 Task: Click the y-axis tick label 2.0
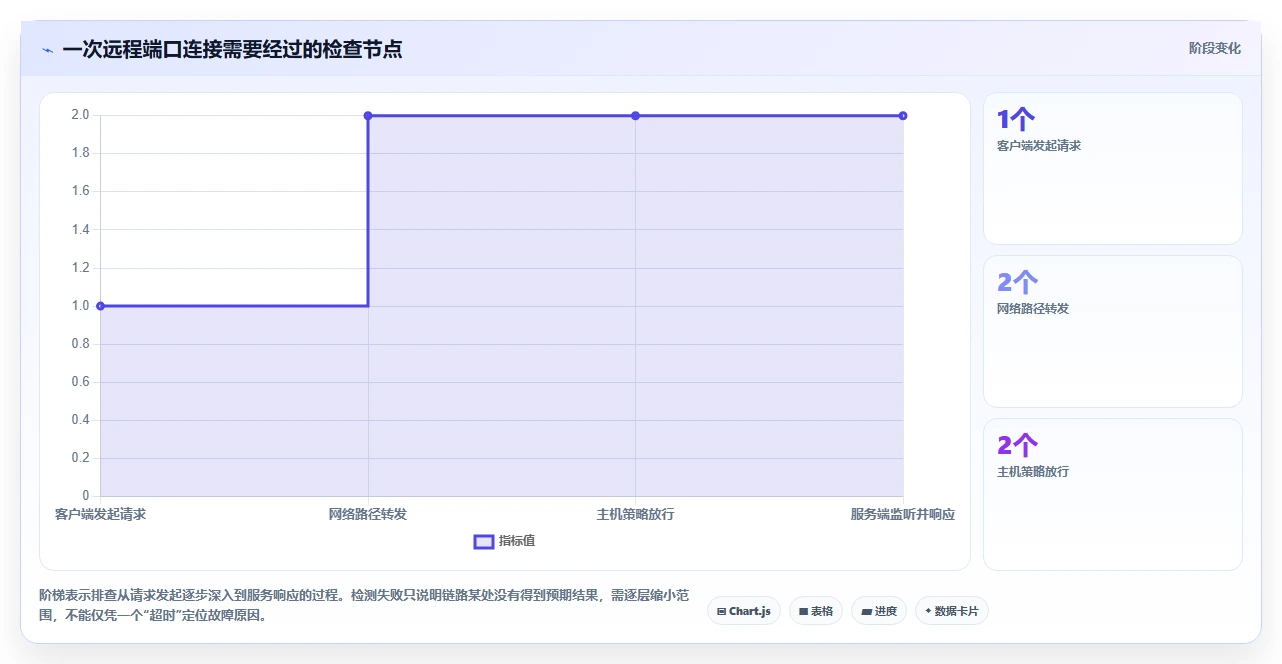[x=80, y=115]
